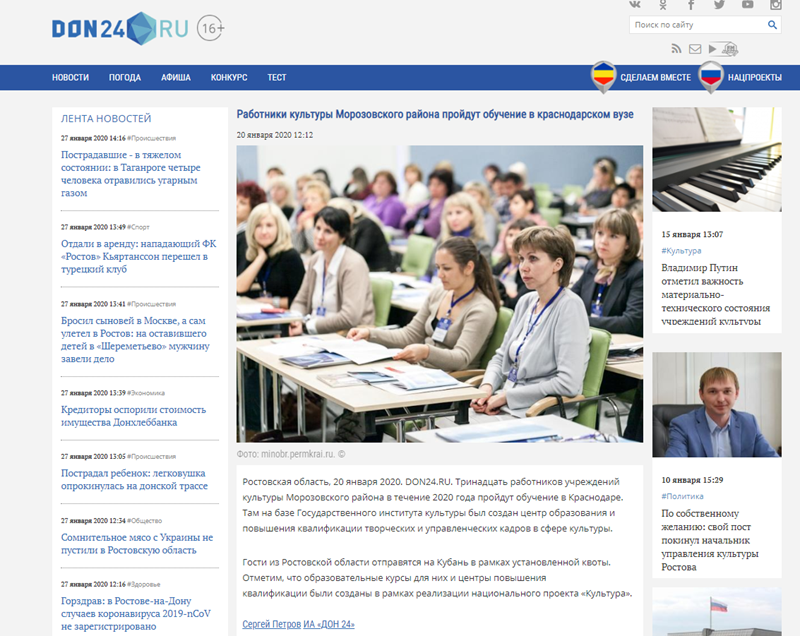Click the Rostov flag pin icon
The height and width of the screenshot is (636, 800).
point(603,77)
